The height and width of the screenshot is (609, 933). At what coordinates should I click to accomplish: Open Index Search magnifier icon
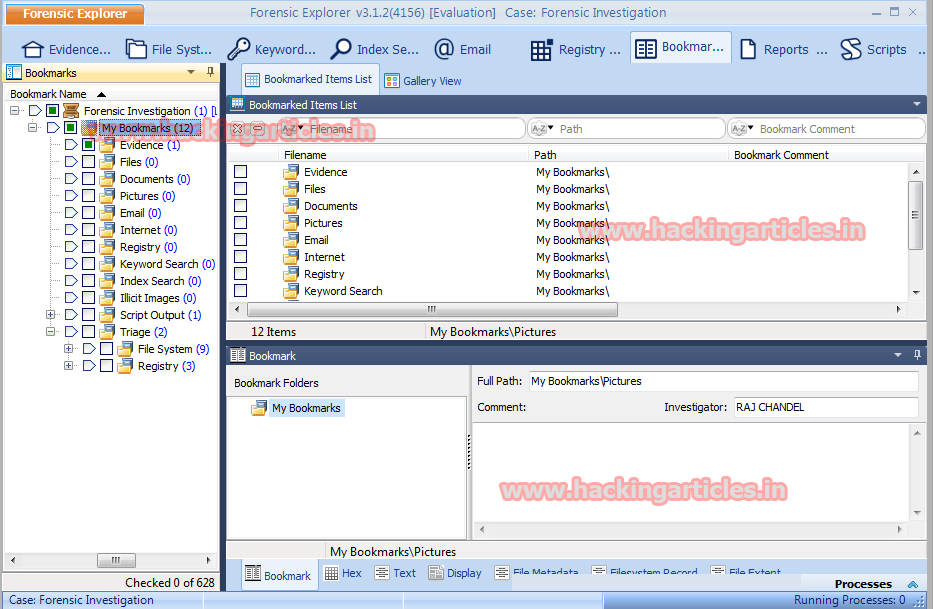(x=341, y=49)
